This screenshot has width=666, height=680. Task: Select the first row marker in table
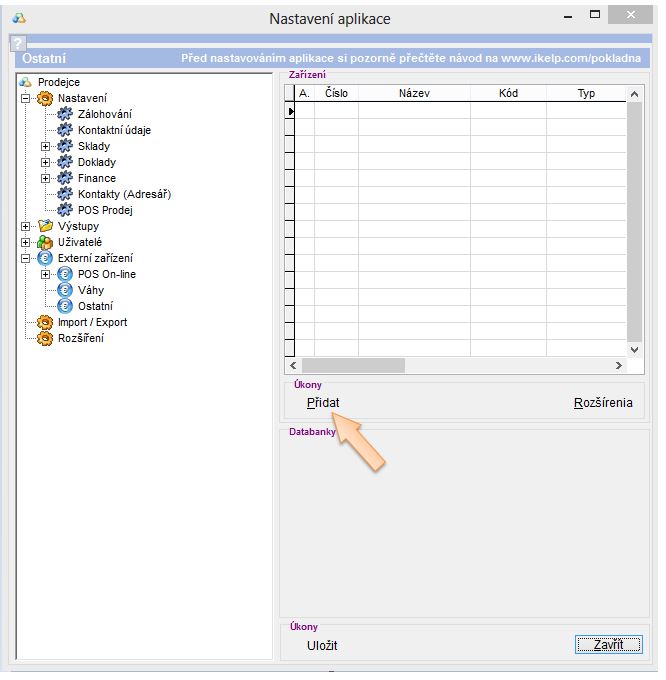[x=290, y=111]
